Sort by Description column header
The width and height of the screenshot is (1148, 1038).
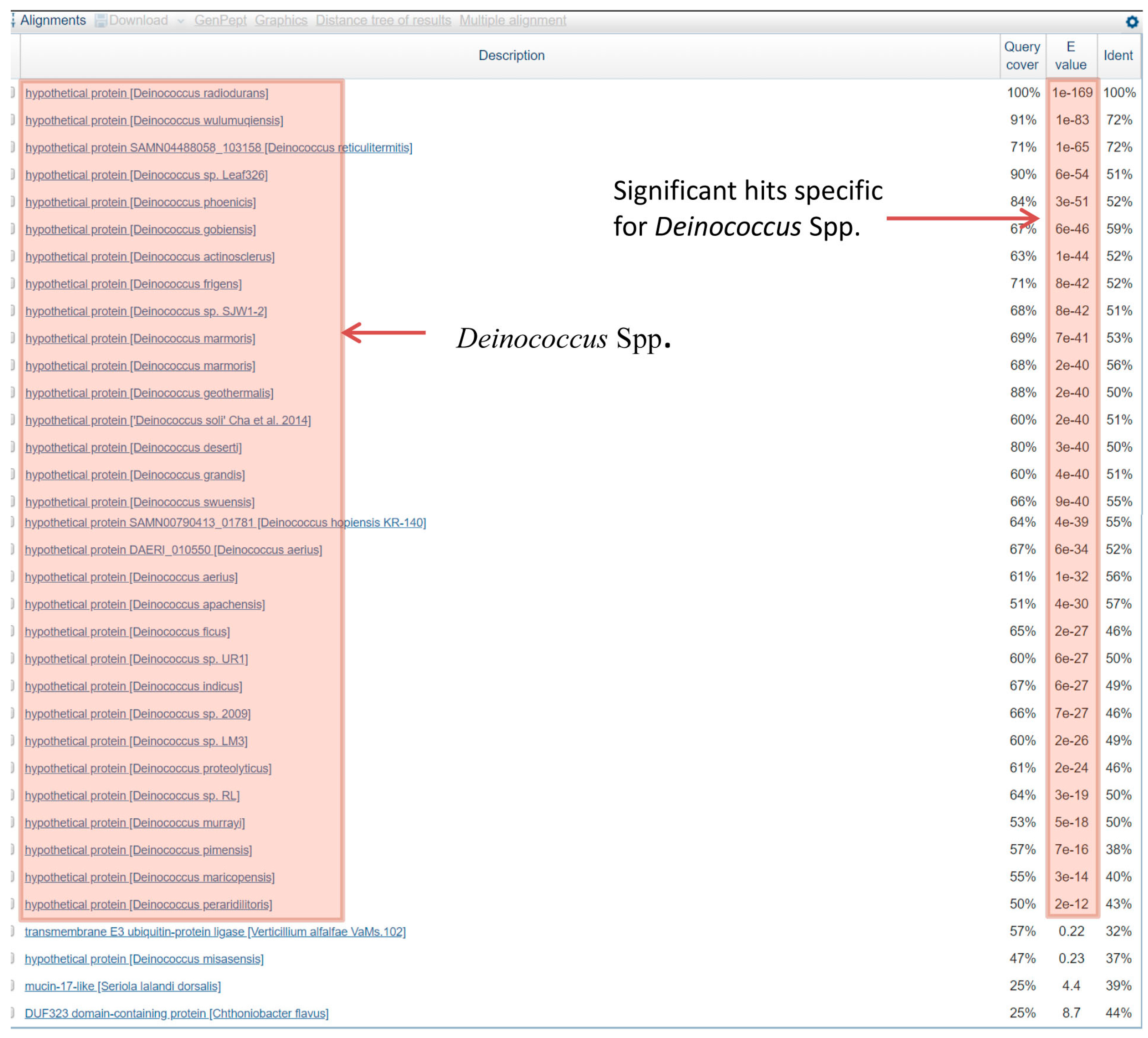click(x=511, y=55)
